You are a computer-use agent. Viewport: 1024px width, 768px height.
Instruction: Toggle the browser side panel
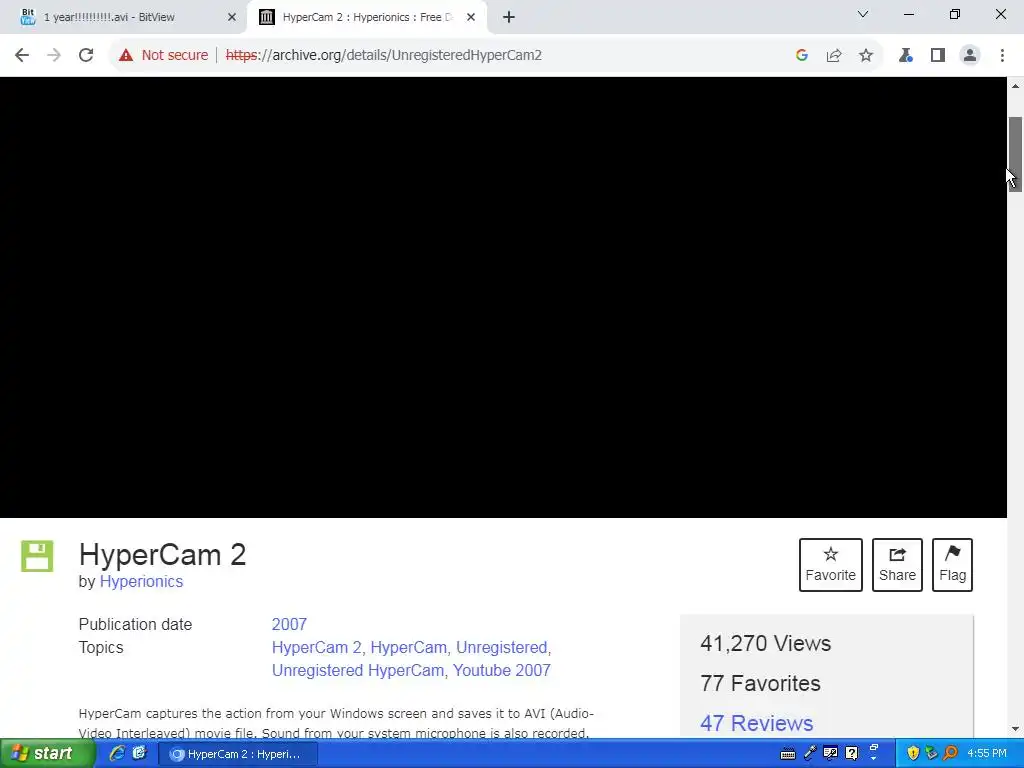tap(938, 56)
